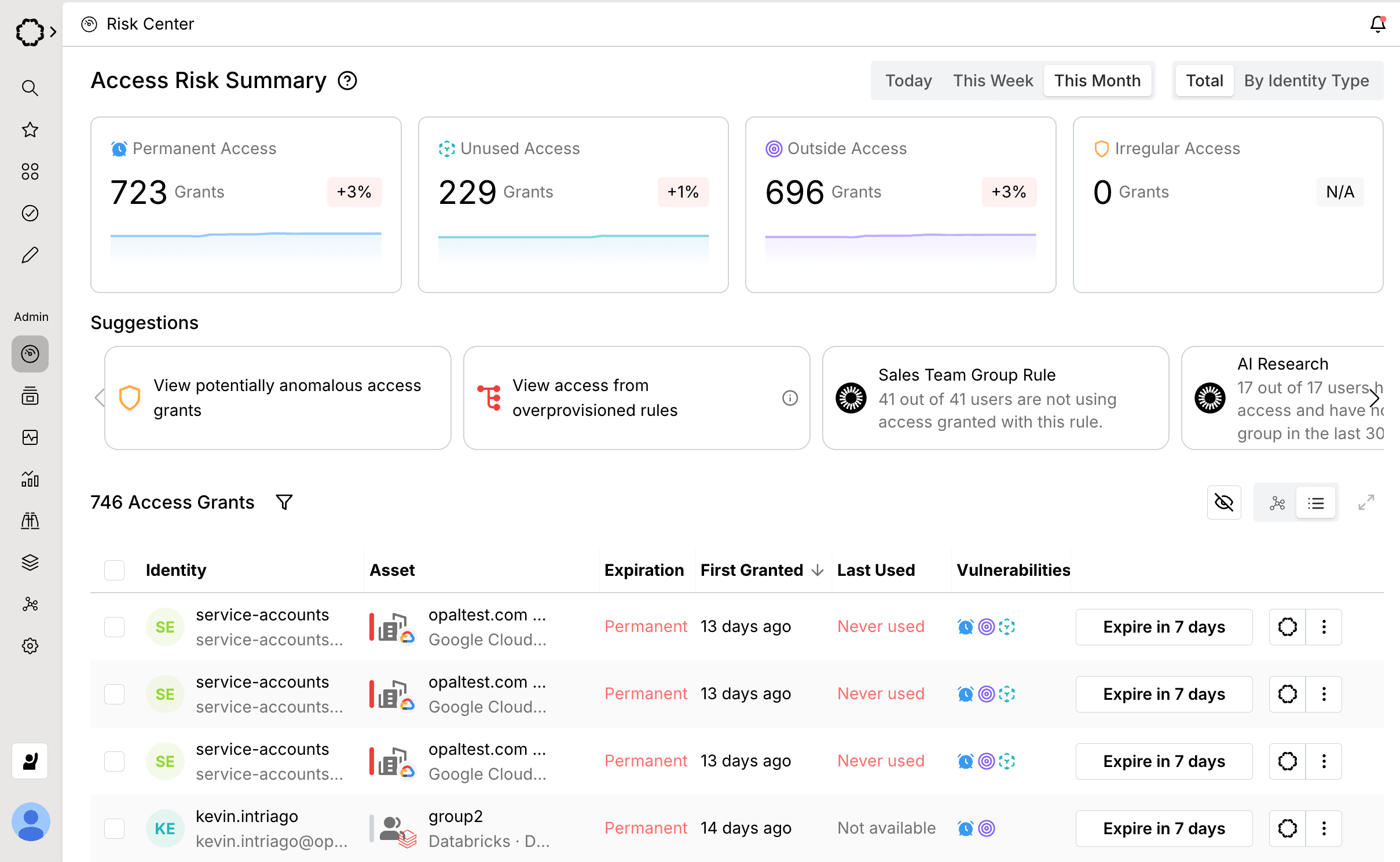Check the select-all checkbox in table header

pos(115,570)
